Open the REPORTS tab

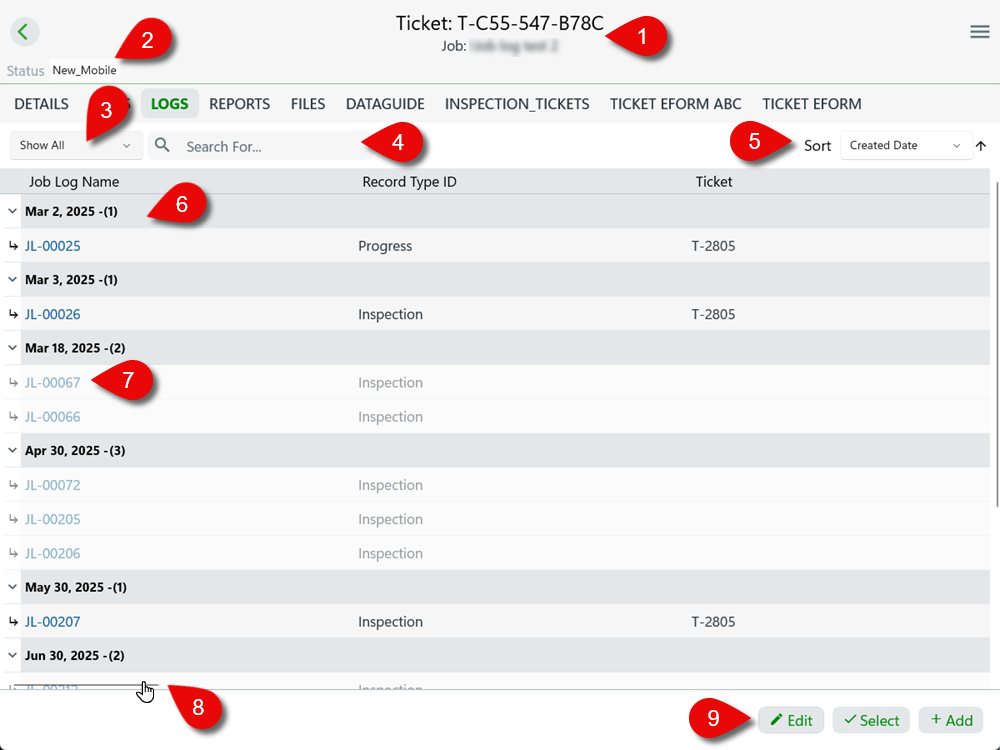point(240,103)
